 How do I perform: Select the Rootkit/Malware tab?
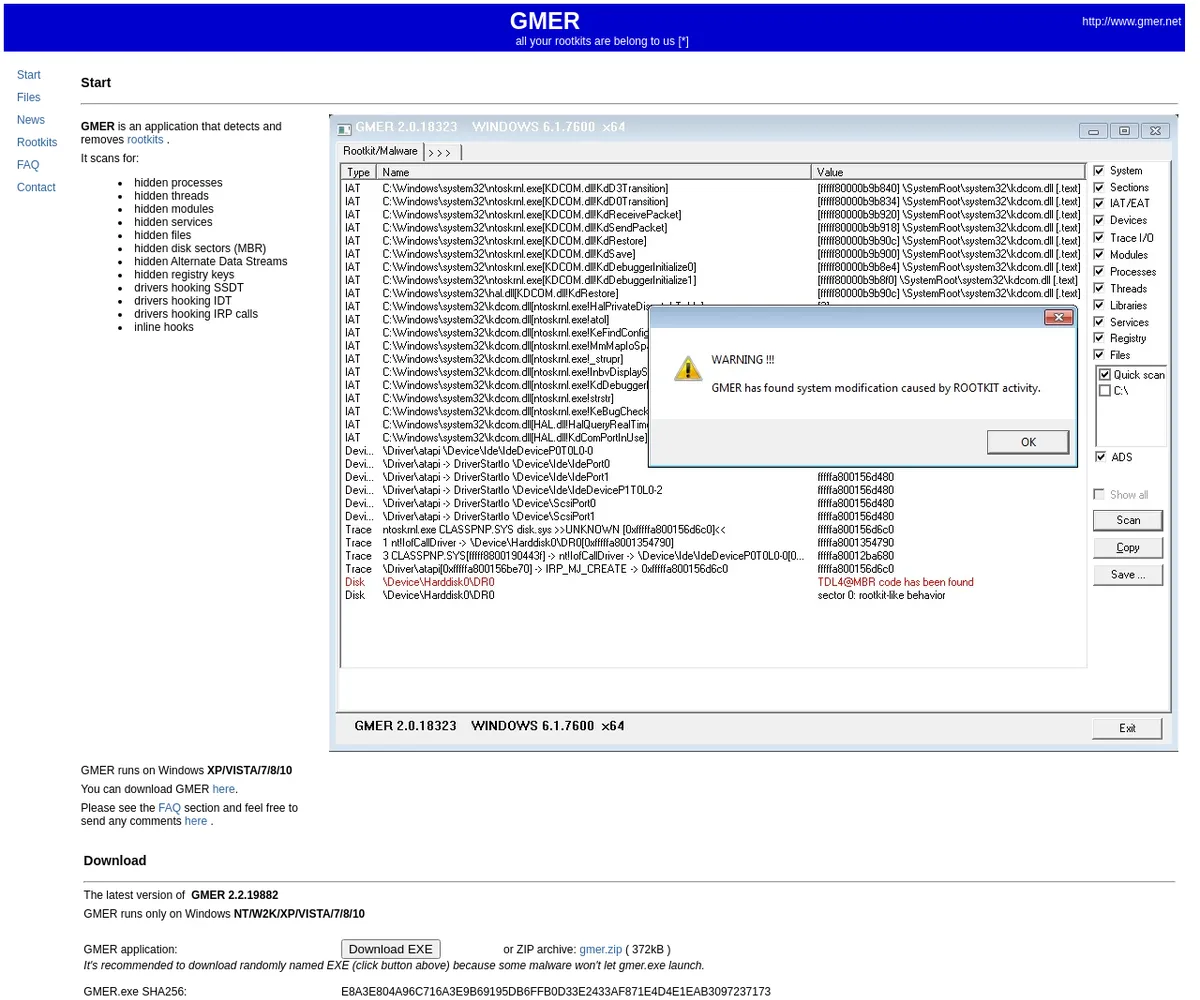[380, 151]
